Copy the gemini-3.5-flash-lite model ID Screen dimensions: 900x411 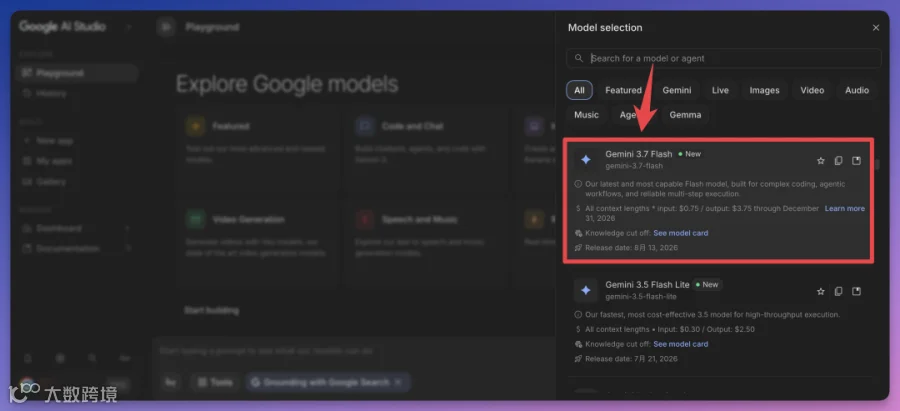[838, 292]
